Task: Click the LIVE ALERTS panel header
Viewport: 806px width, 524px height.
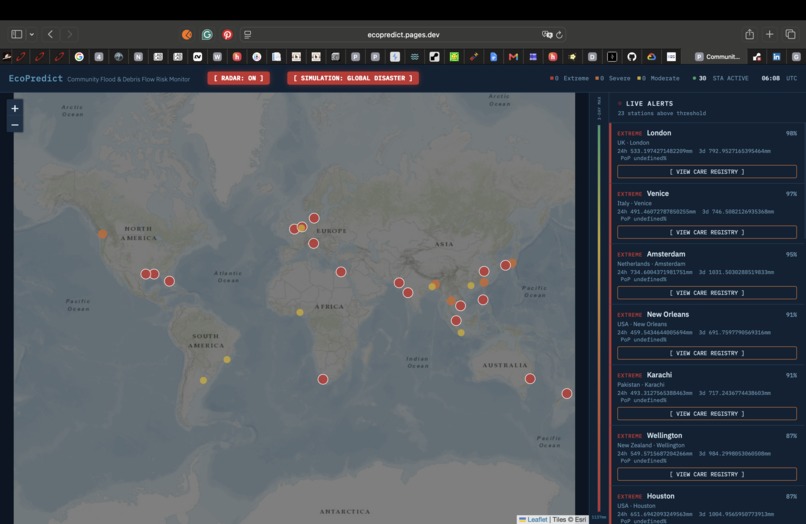Action: click(649, 104)
